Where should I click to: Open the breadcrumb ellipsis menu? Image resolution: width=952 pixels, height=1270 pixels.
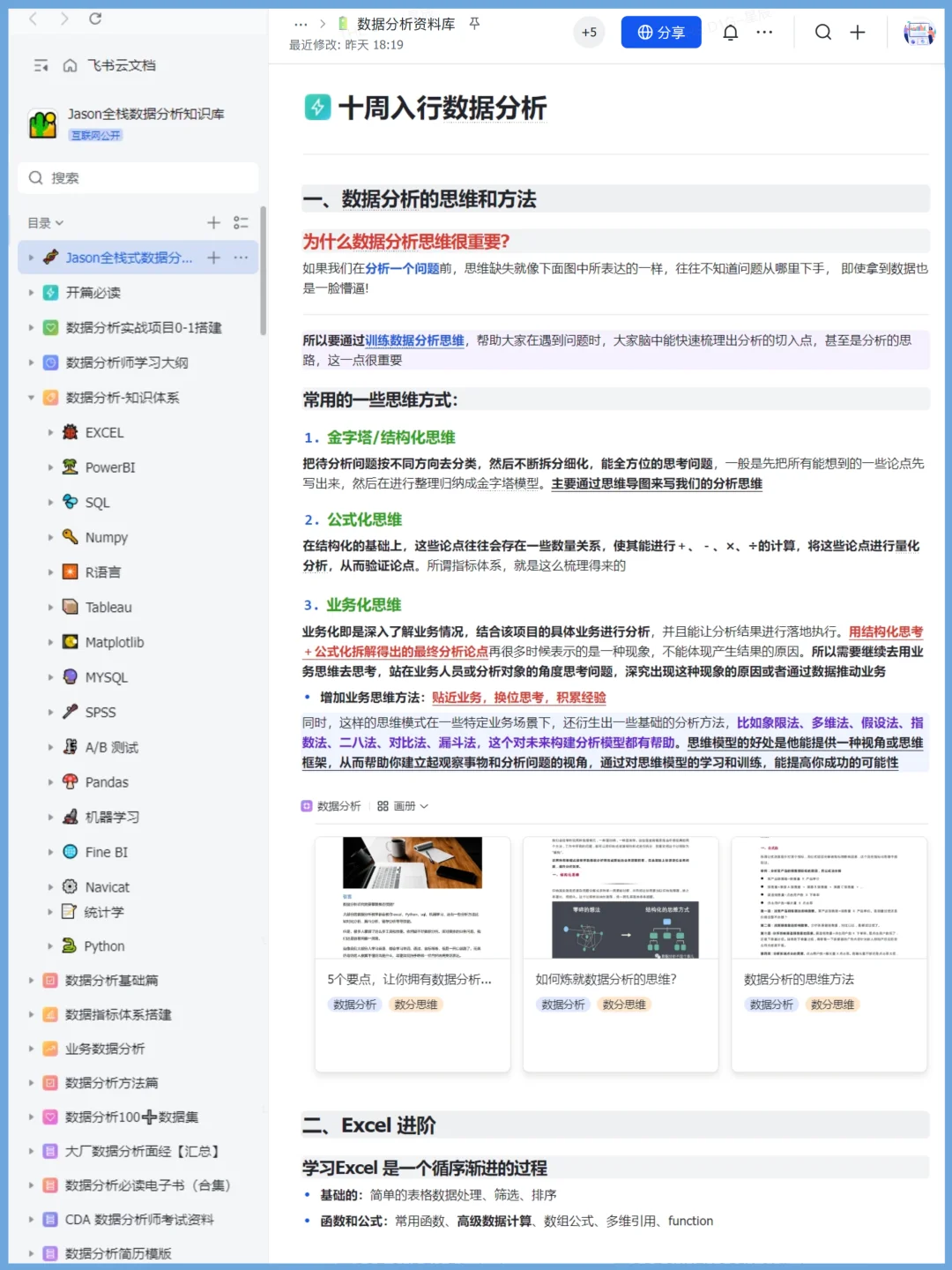click(301, 24)
